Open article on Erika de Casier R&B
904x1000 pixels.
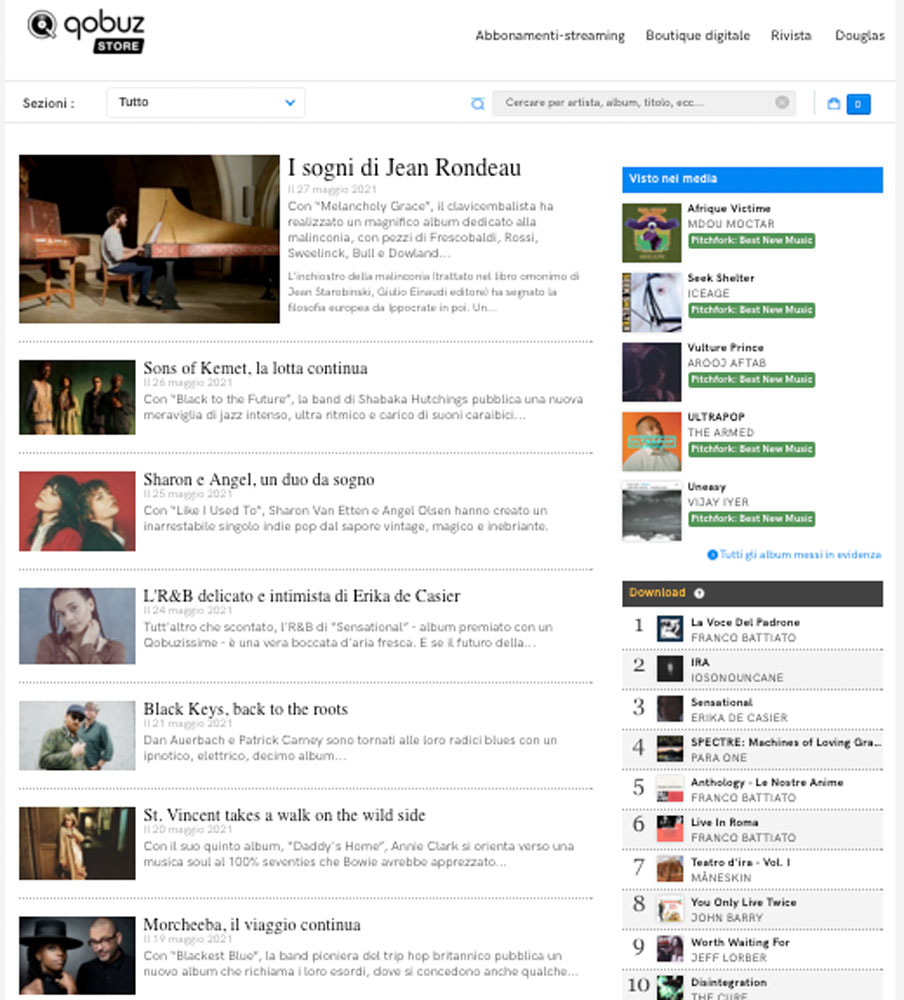[302, 596]
